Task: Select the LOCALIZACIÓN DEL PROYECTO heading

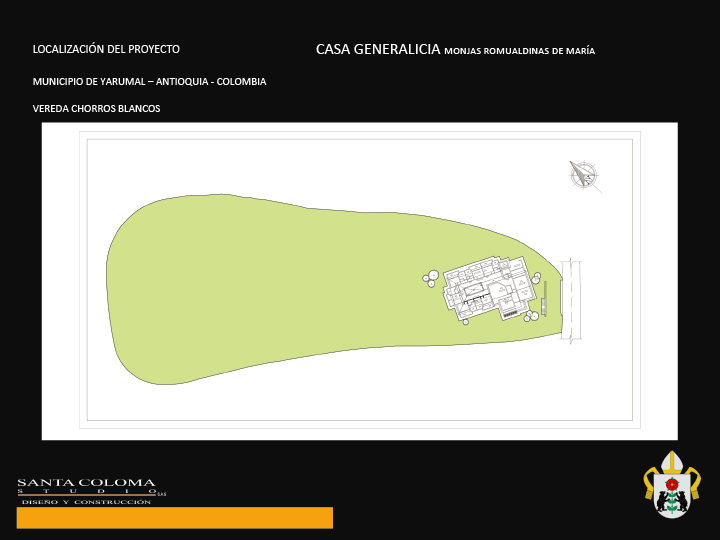Action: 106,49
